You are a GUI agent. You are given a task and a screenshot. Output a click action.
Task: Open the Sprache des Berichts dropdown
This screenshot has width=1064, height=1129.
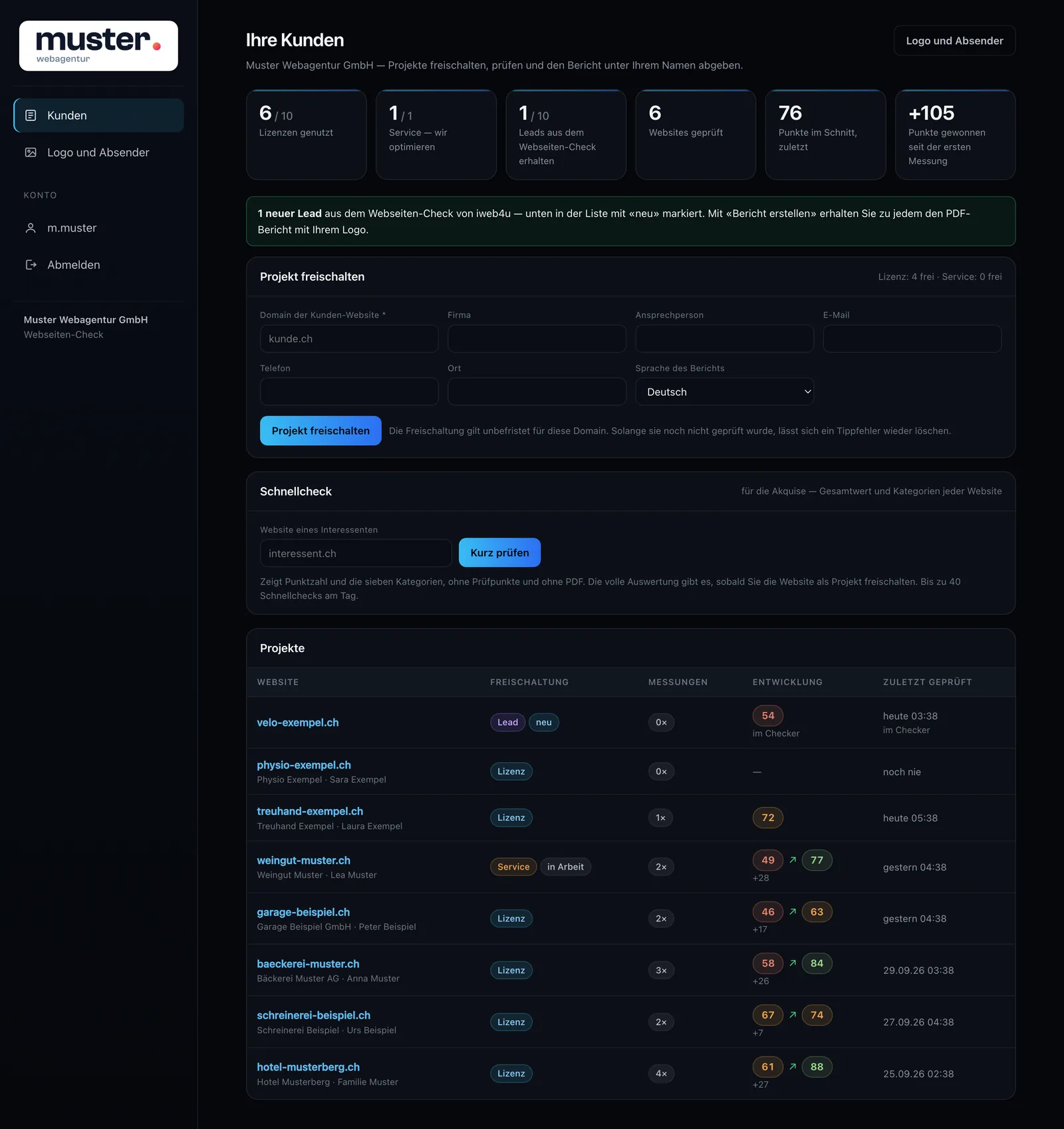pyautogui.click(x=724, y=392)
